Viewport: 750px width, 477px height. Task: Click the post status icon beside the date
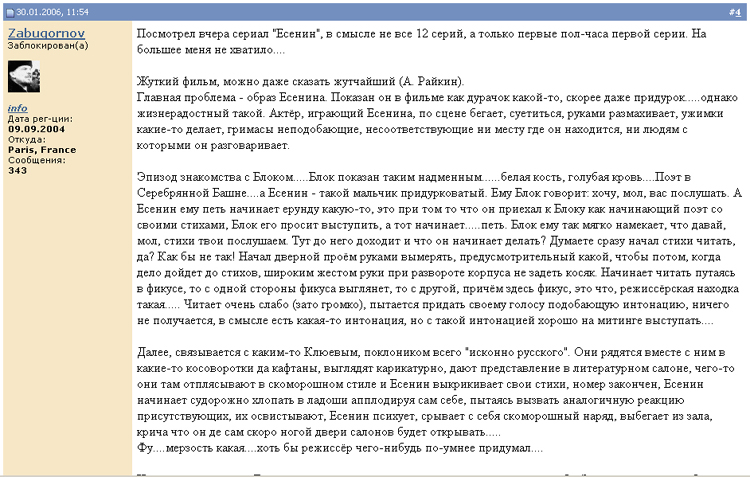pyautogui.click(x=9, y=11)
